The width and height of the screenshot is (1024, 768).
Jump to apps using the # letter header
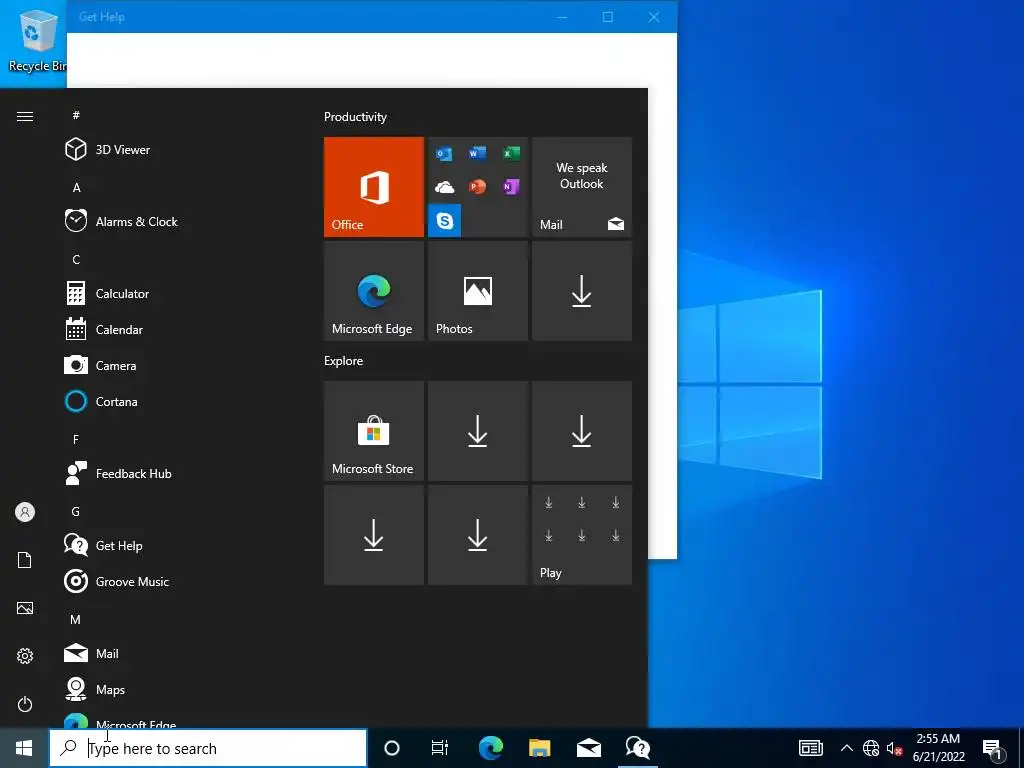tap(76, 115)
